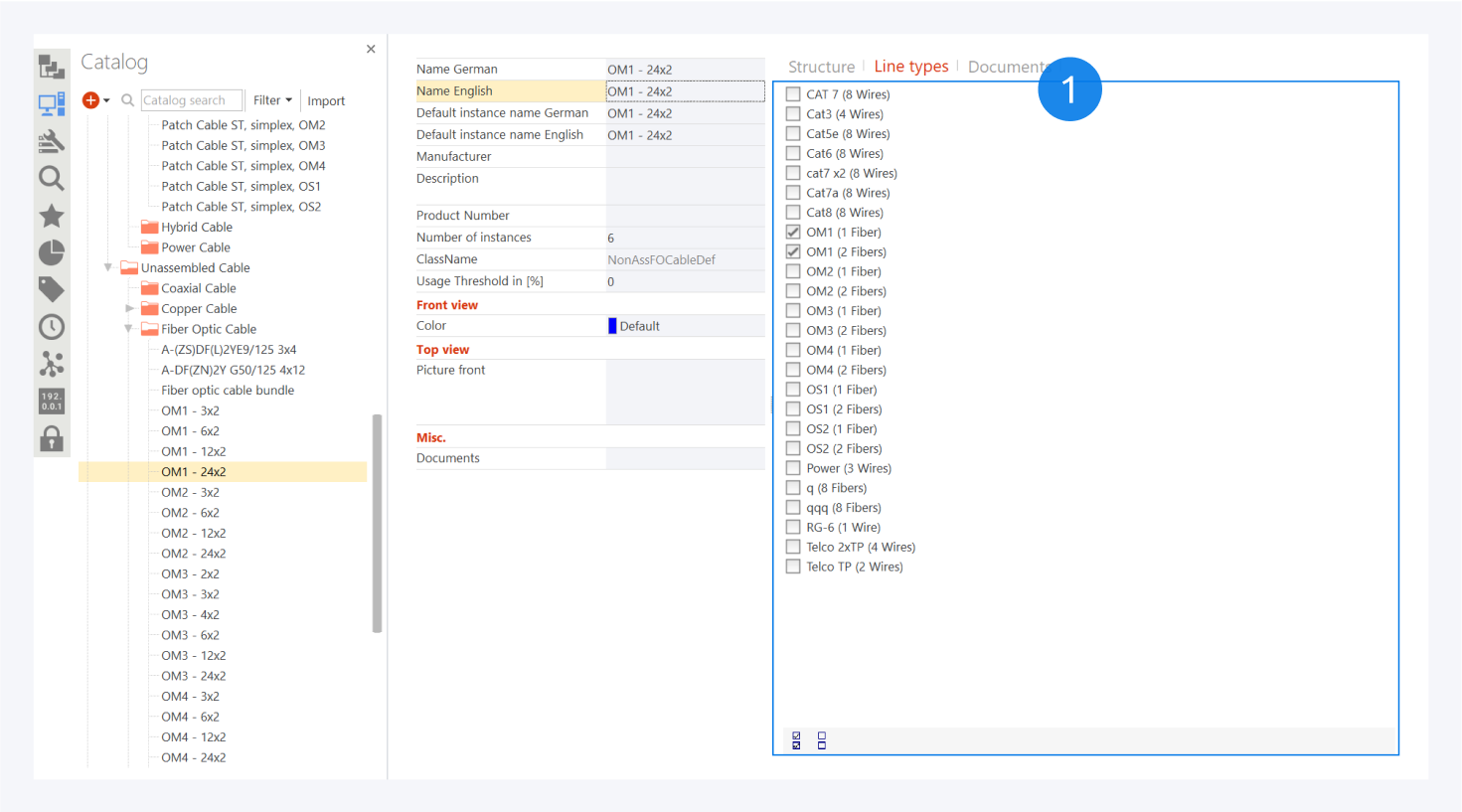
Task: Select all line types with check-all icon
Action: tap(796, 740)
